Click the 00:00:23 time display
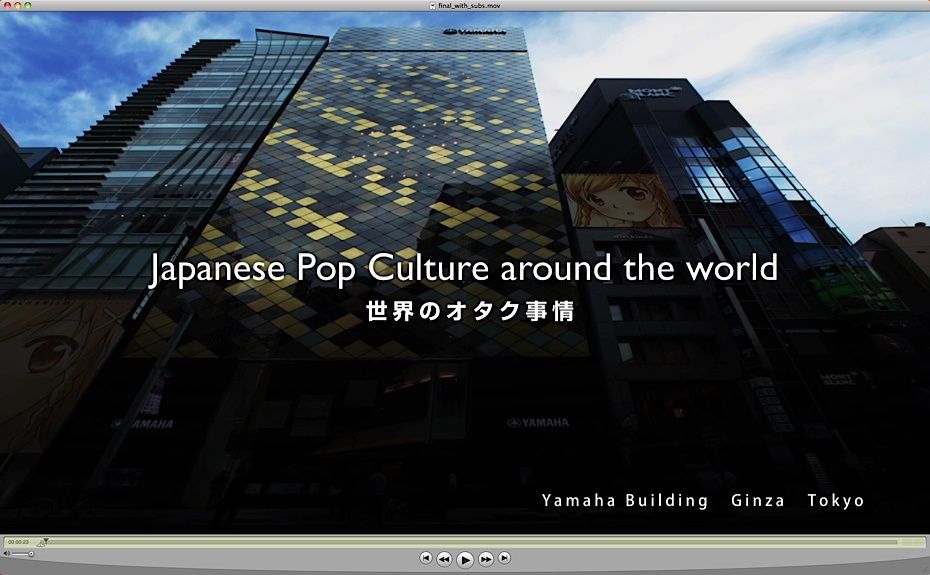This screenshot has height=575, width=930. pos(18,542)
